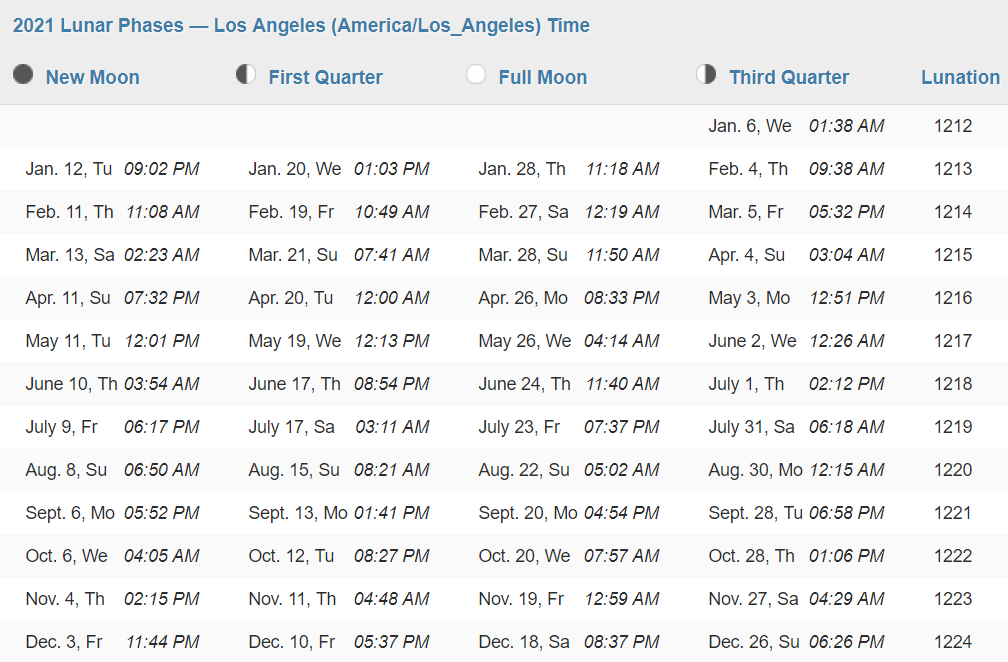Select the July 17 first quarter time 03:11 AM

pyautogui.click(x=392, y=427)
